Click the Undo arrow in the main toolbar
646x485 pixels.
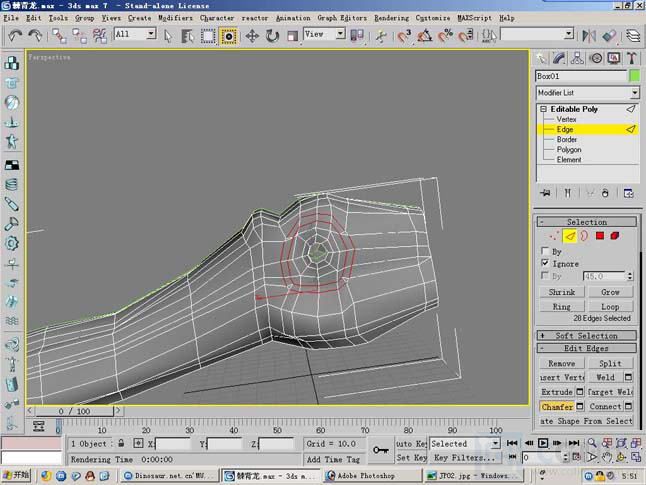pos(15,36)
